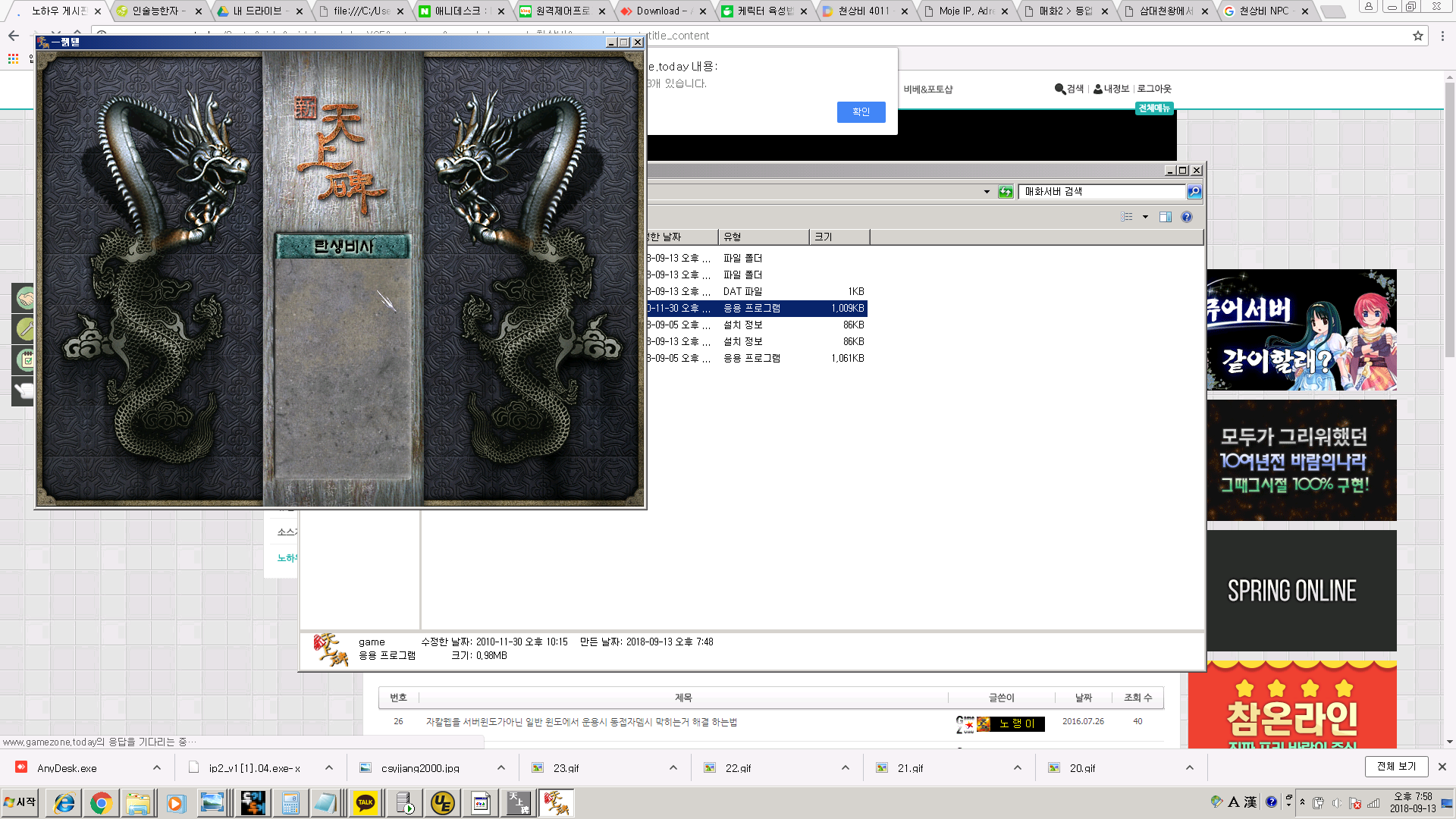Expand the address bar history dropdown
Screen dimensions: 1456x819
coord(987,192)
